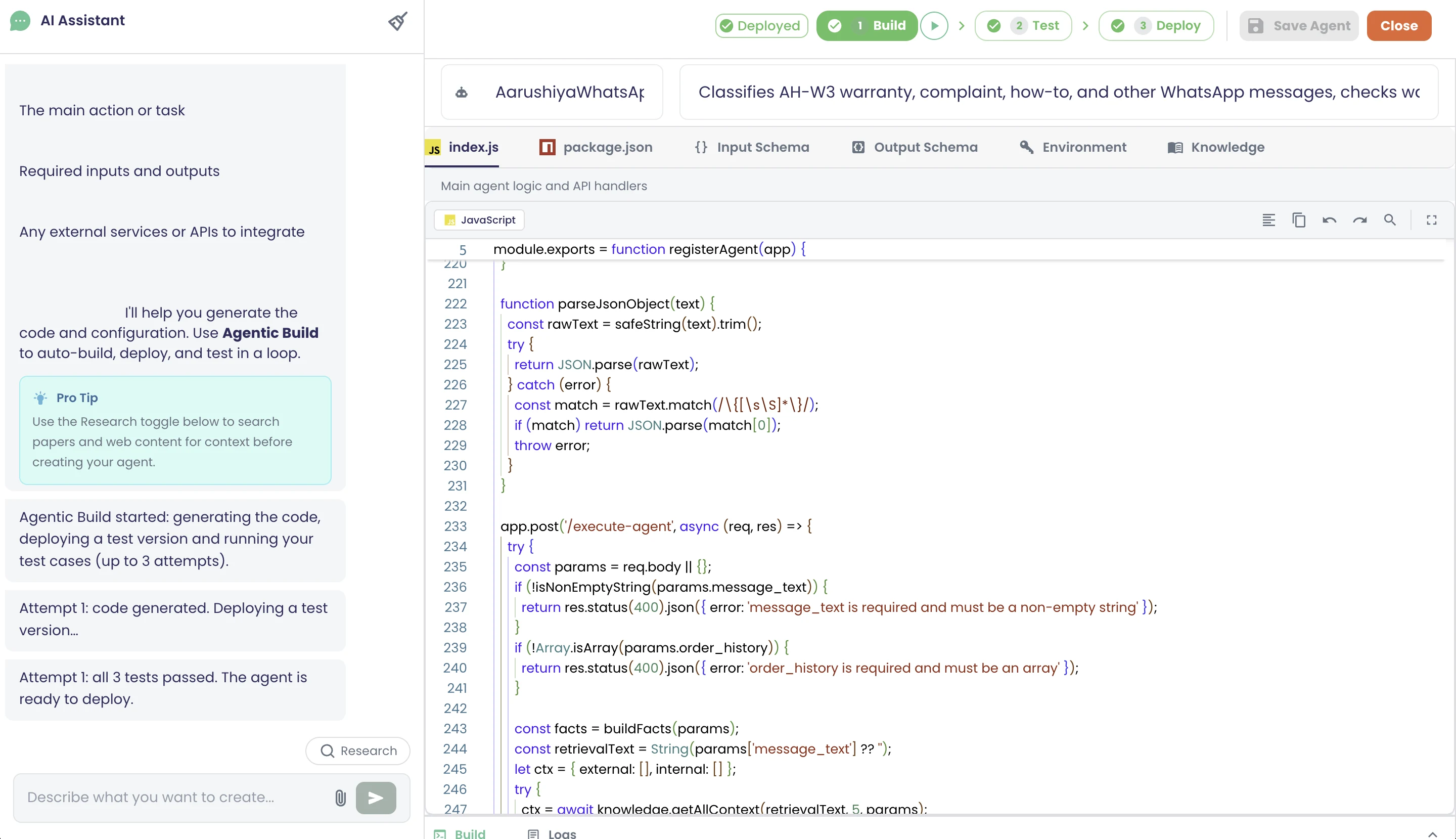The width and height of the screenshot is (1456, 839).
Task: Click the sticky 'module.exports' header line
Action: [649, 249]
